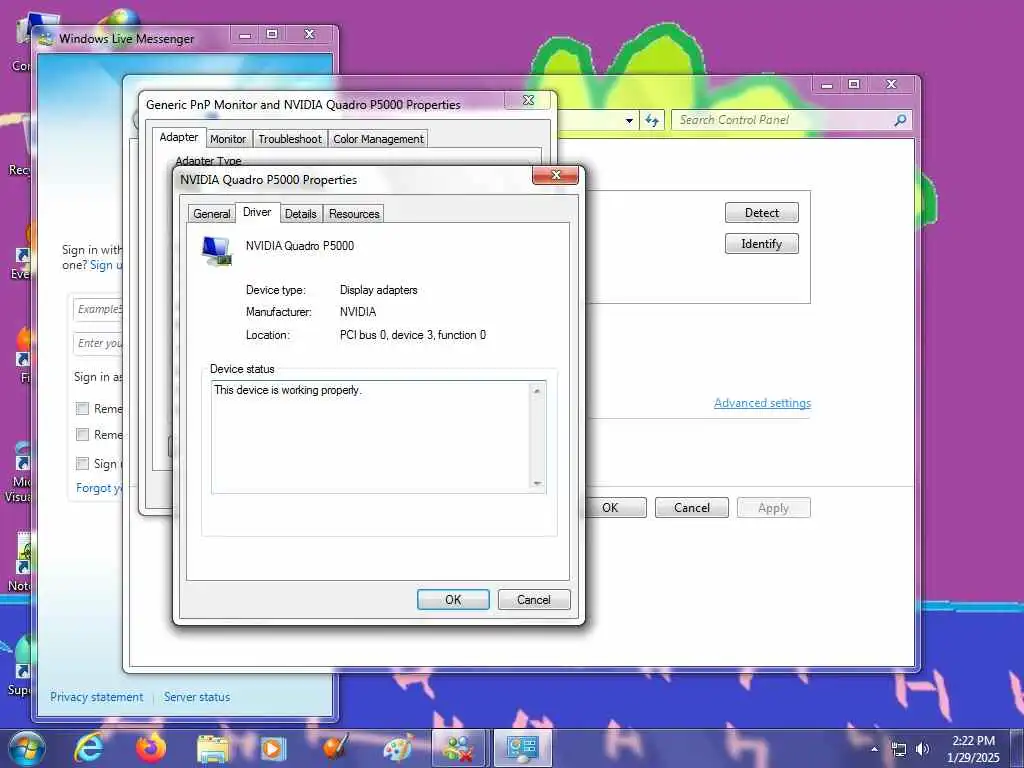Open Windows Media Player from taskbar
The image size is (1024, 768).
point(273,748)
